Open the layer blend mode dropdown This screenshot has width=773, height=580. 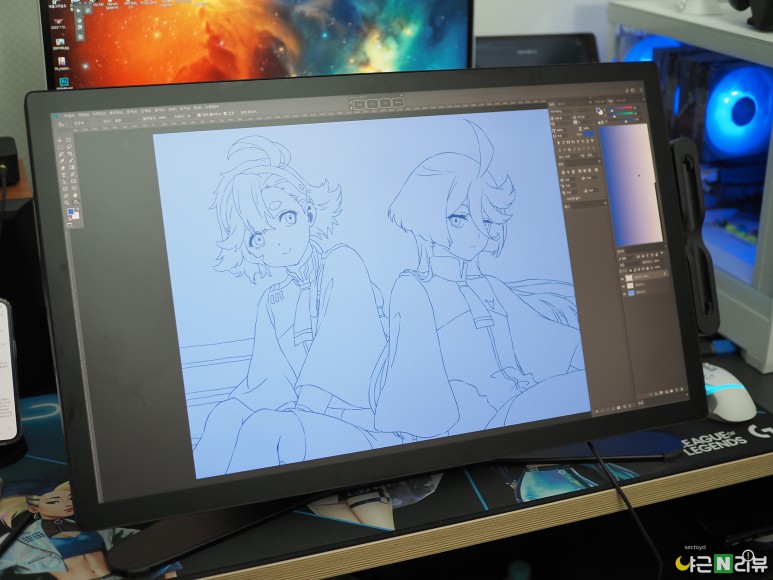point(628,265)
